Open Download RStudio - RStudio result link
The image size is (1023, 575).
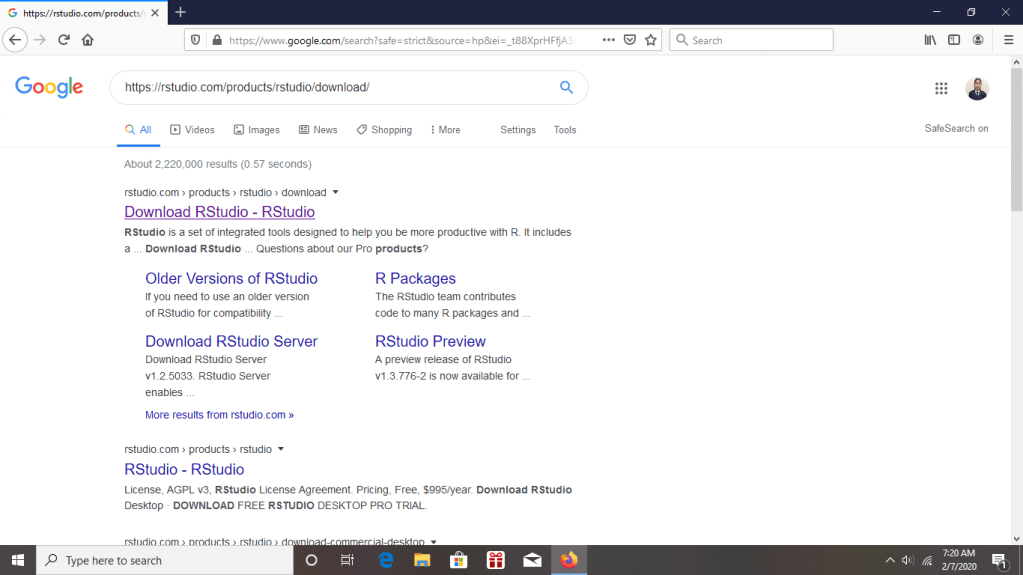point(219,212)
